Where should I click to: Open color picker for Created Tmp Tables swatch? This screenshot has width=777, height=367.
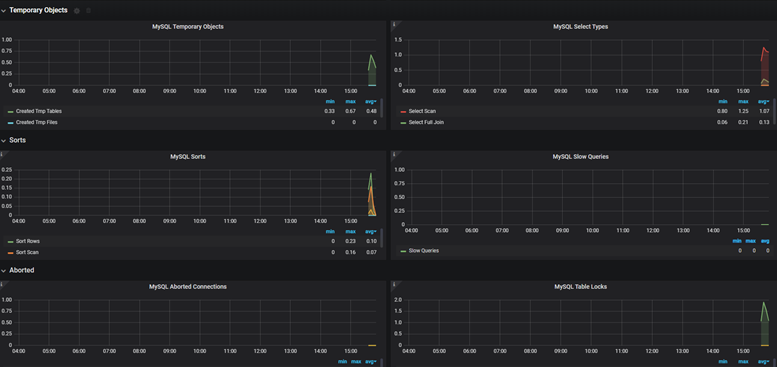coord(10,112)
